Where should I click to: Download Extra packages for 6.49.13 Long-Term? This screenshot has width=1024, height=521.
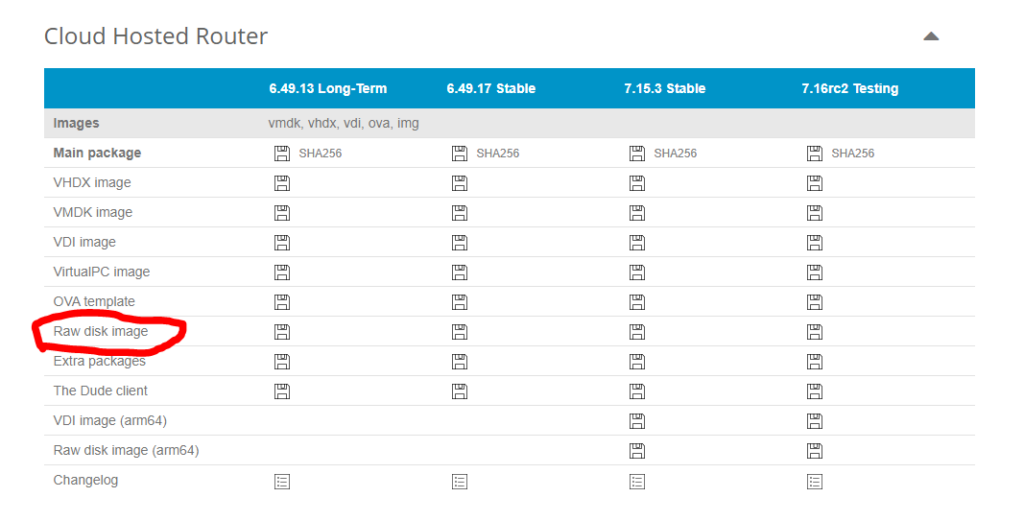[282, 362]
